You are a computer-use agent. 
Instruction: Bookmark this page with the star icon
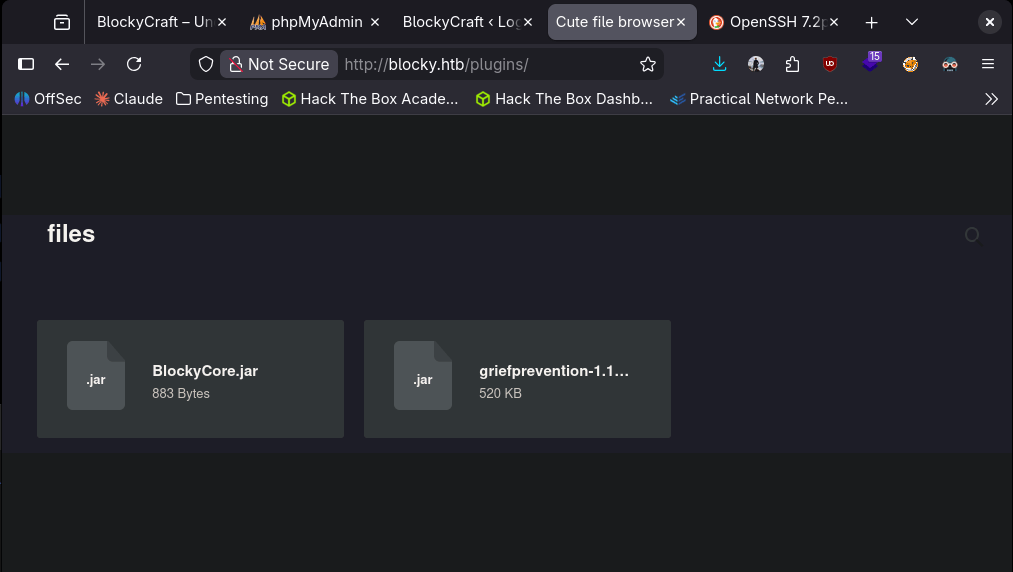tap(648, 64)
